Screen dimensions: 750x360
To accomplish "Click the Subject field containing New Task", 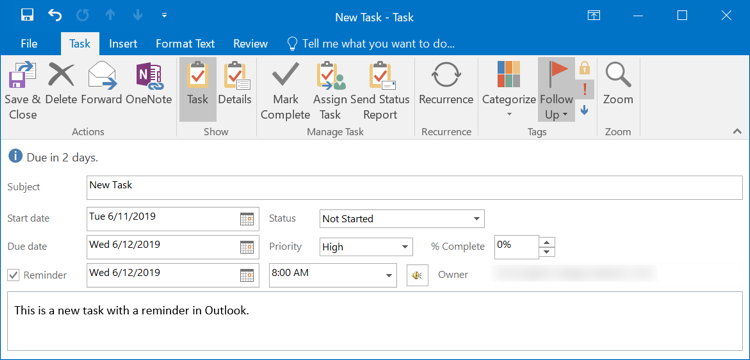I will tap(414, 187).
